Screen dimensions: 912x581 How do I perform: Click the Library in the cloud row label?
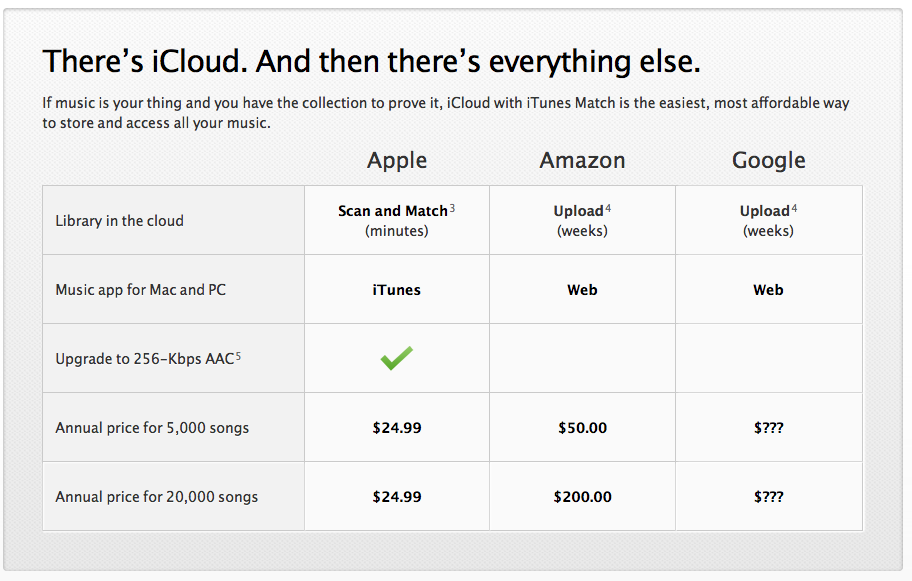(119, 221)
